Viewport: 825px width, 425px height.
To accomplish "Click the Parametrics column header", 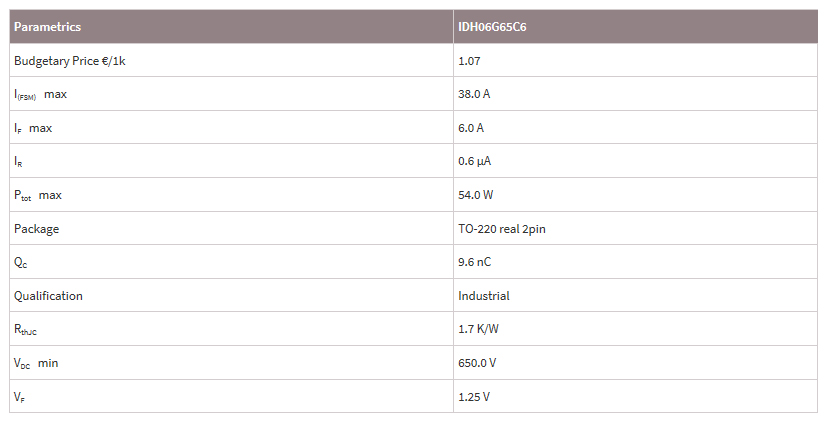I will point(47,27).
